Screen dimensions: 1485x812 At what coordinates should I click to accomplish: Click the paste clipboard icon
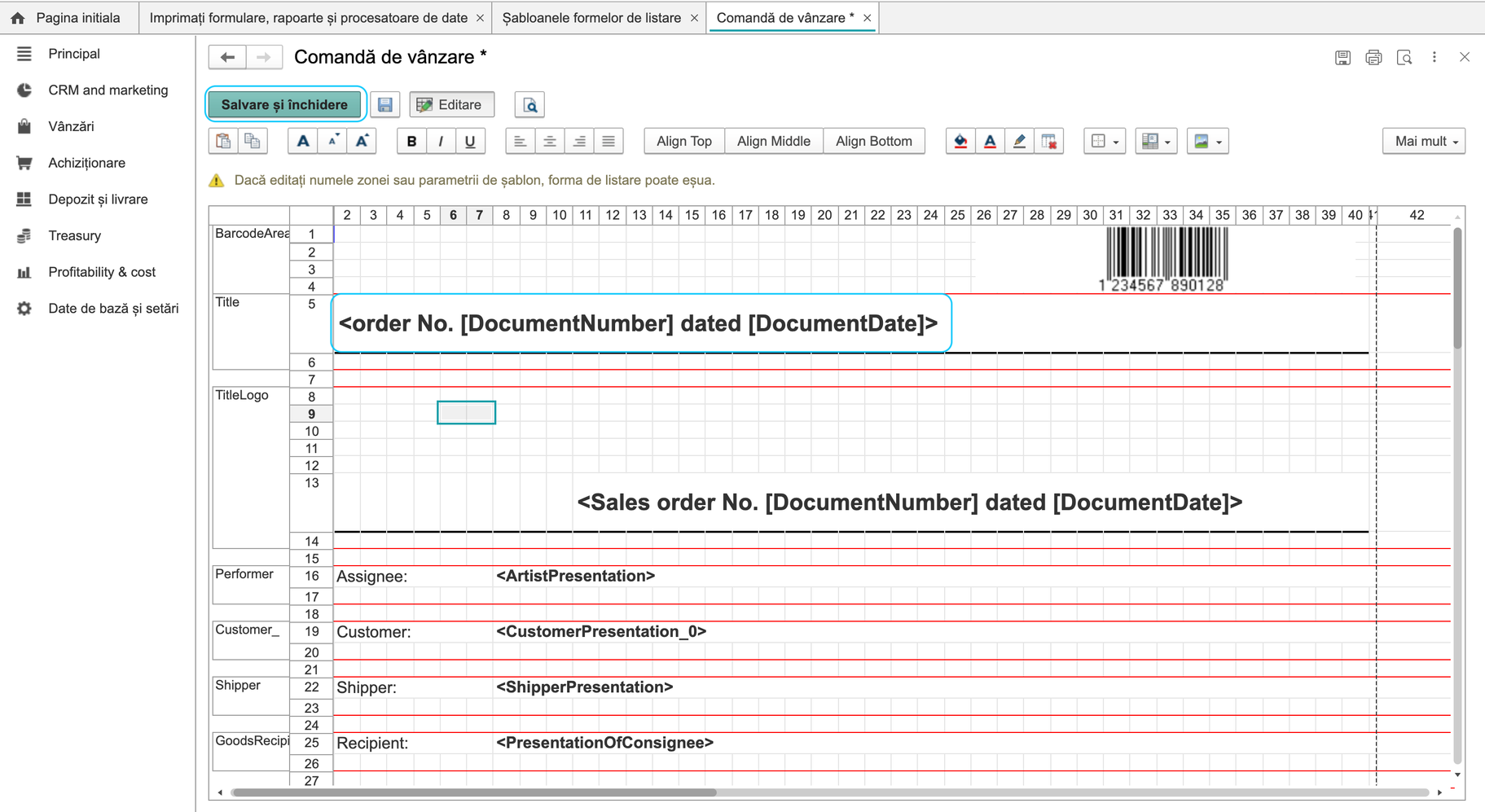[223, 141]
